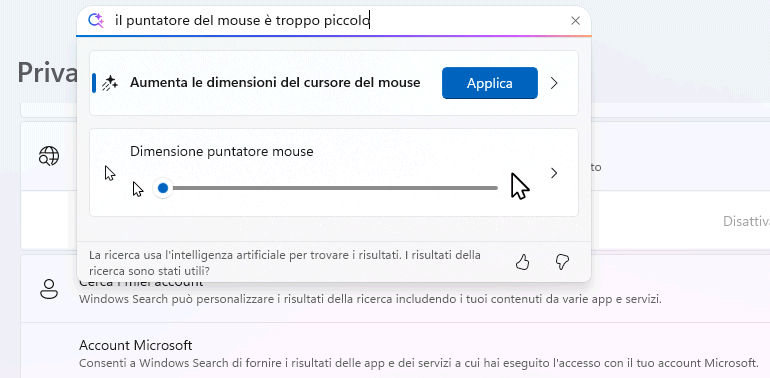Give thumbs down feedback on the results
This screenshot has width=770, height=378.
click(x=562, y=262)
